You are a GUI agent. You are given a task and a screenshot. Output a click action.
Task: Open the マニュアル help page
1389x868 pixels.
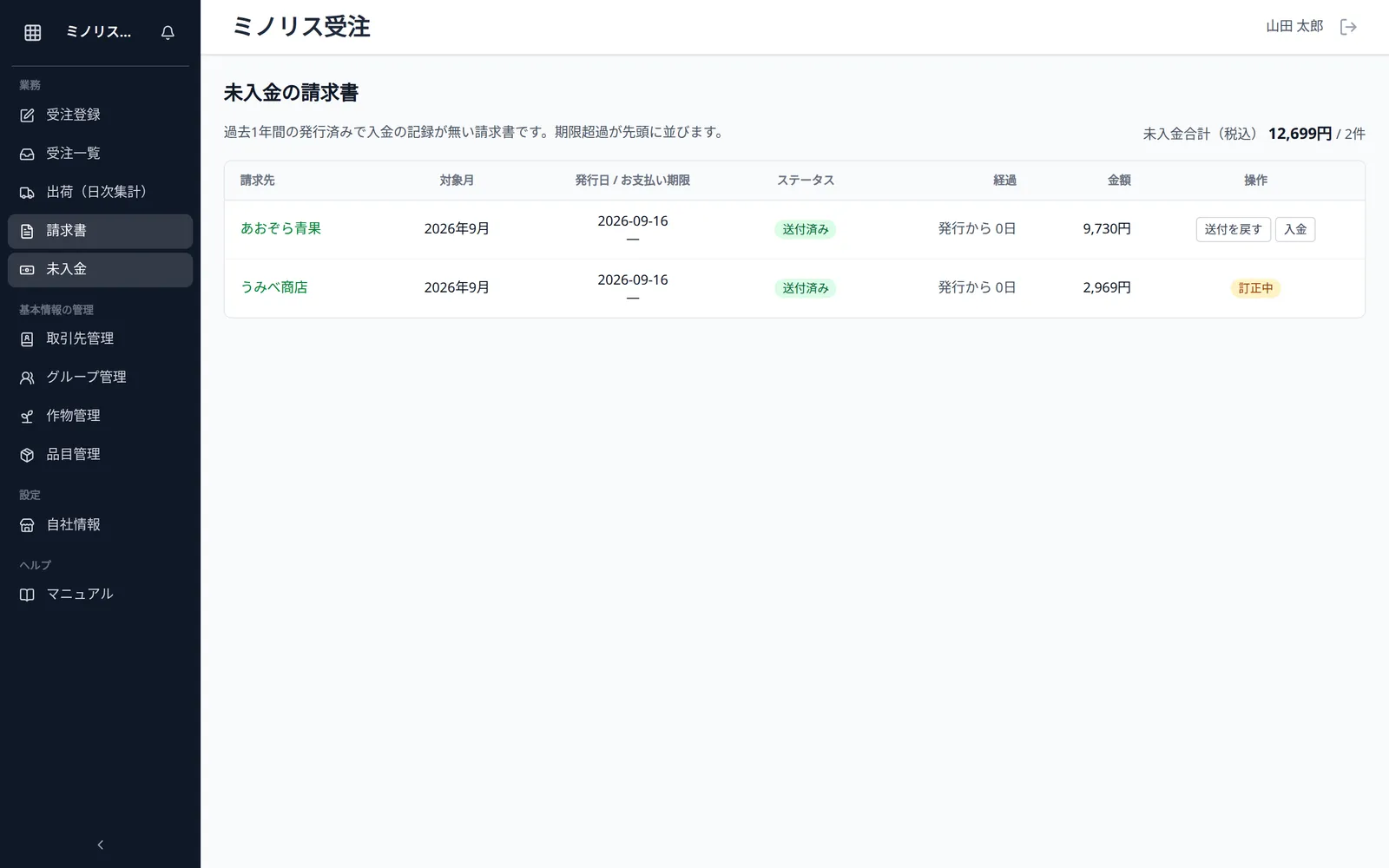[101, 595]
